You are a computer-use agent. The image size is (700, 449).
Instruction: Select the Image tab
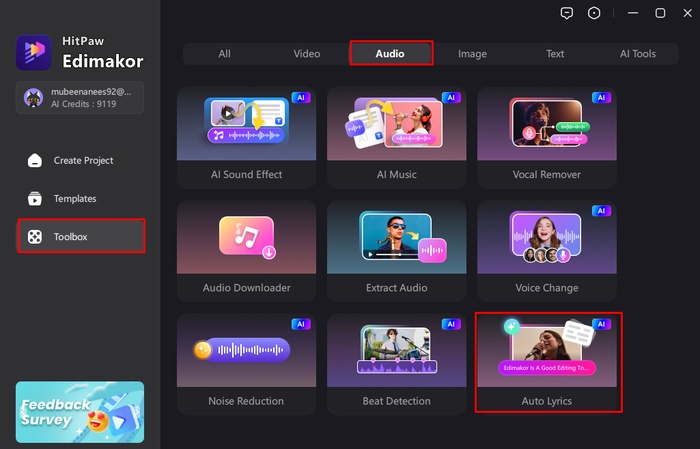click(x=472, y=54)
